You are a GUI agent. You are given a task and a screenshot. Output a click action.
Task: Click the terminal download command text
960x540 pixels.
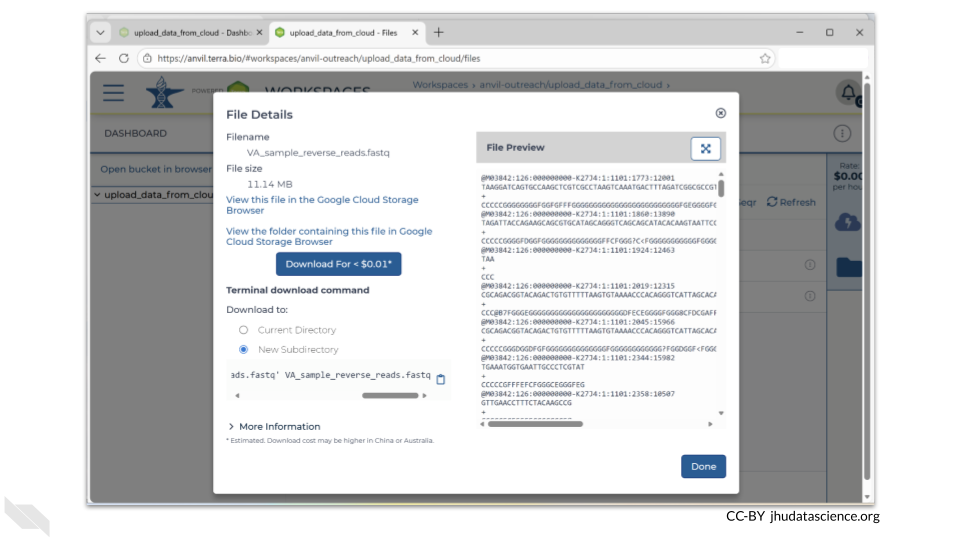331,375
